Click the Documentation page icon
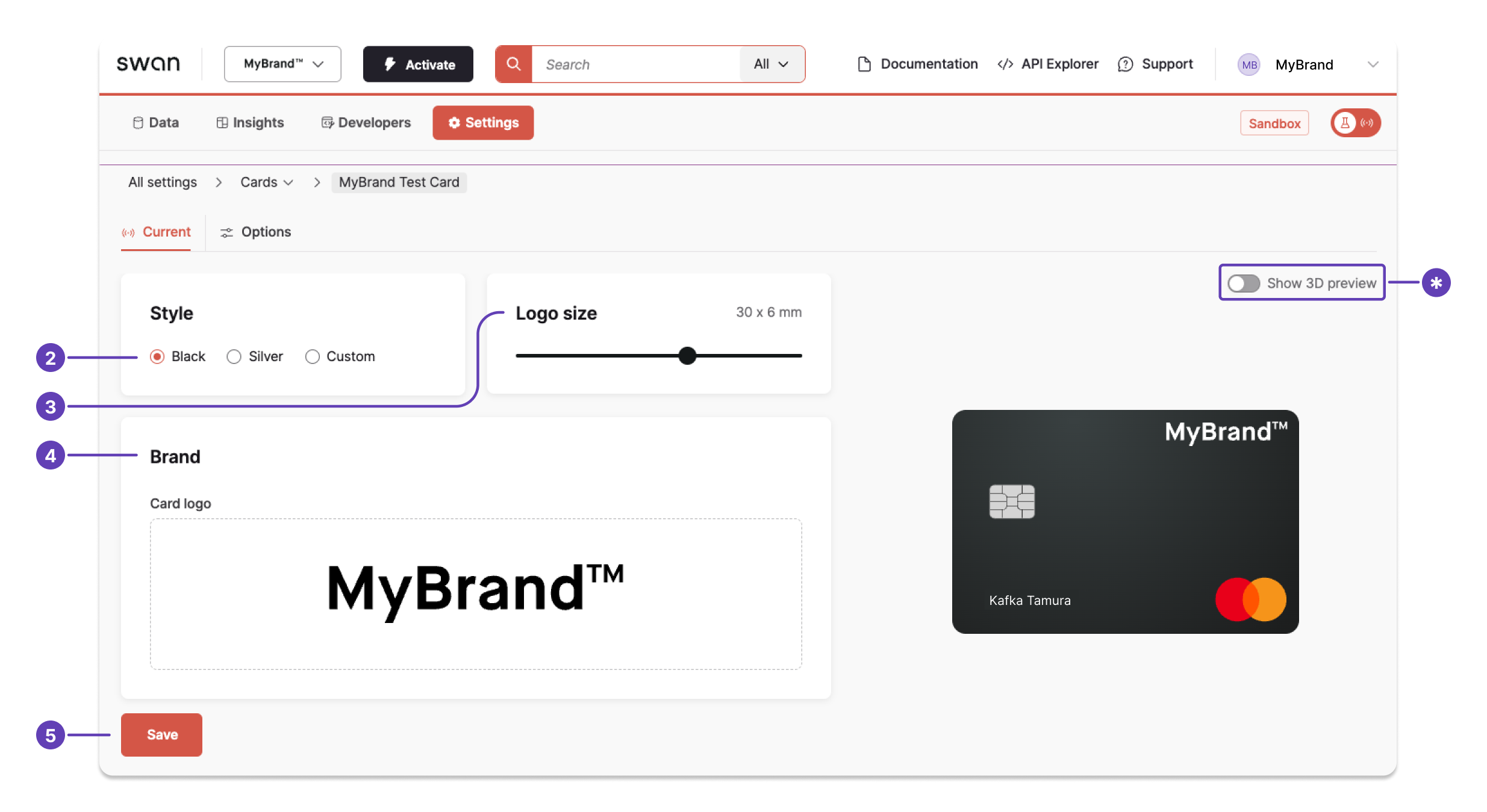Screen dimensions: 1487x812 tap(865, 64)
